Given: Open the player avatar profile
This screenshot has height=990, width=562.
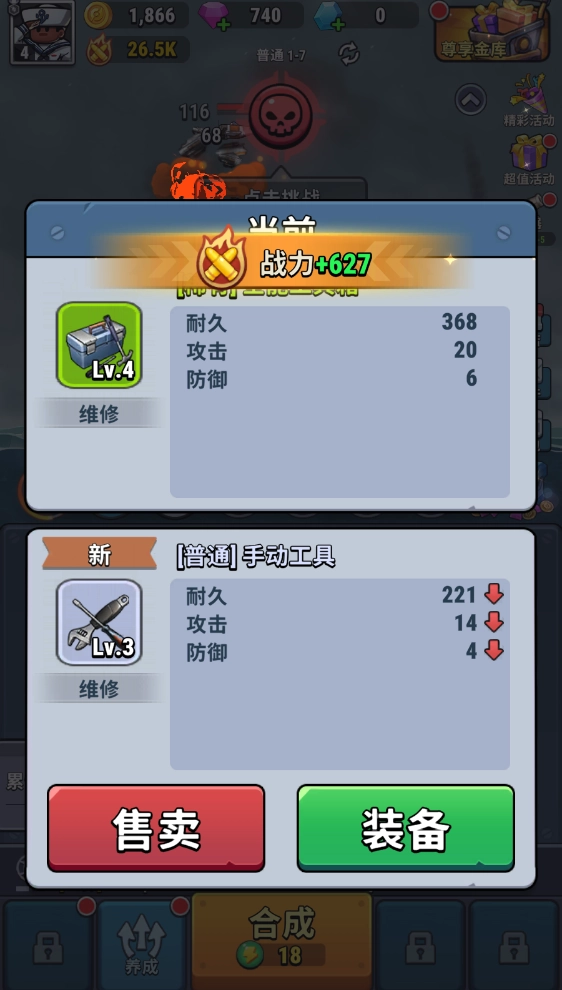Looking at the screenshot, I should 42,32.
